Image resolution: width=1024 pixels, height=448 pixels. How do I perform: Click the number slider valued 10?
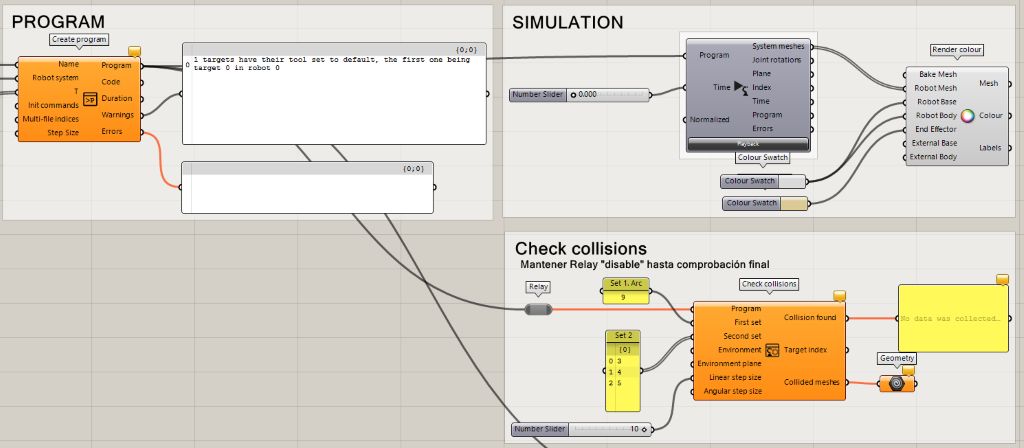coord(581,429)
